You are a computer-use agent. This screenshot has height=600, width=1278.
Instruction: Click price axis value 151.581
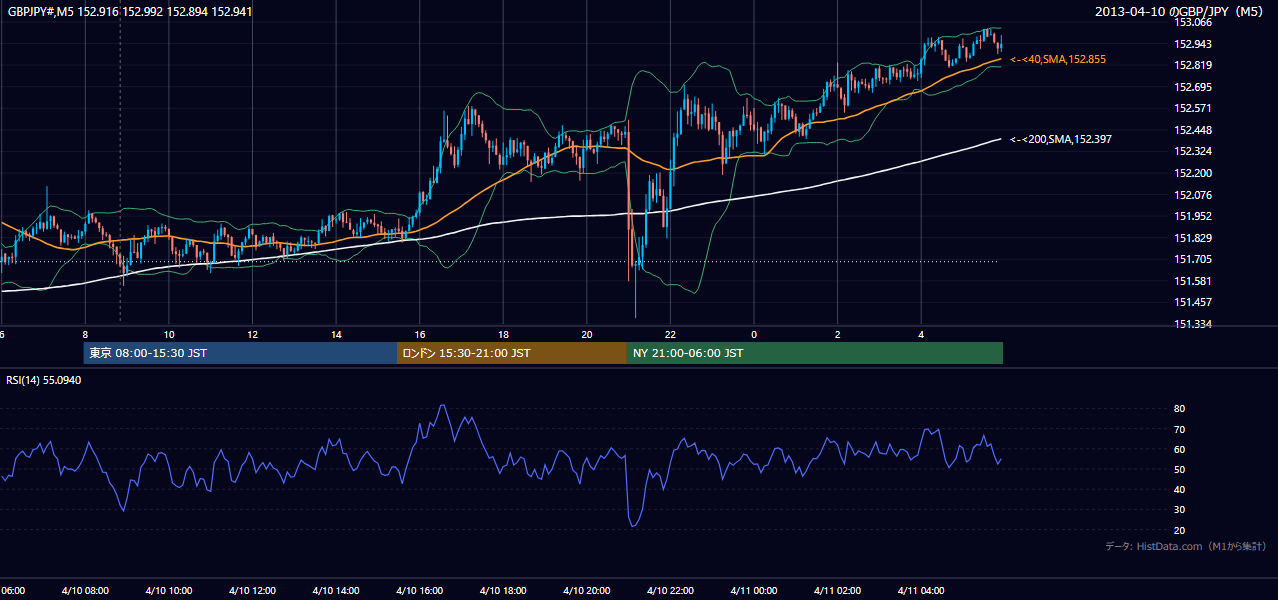pos(1193,281)
